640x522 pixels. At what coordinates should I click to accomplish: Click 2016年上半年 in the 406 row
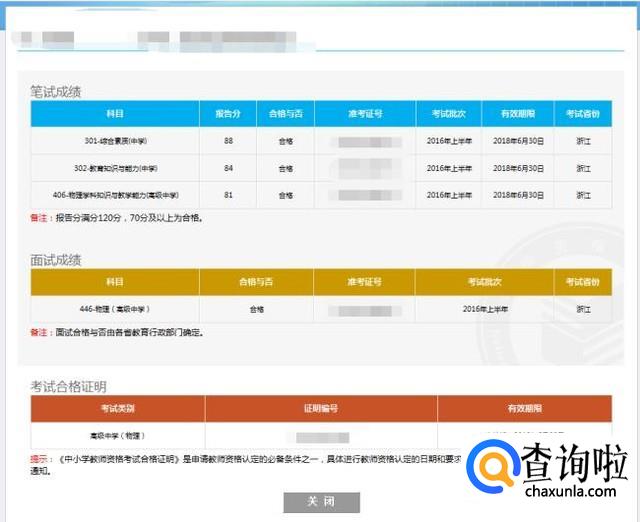449,195
